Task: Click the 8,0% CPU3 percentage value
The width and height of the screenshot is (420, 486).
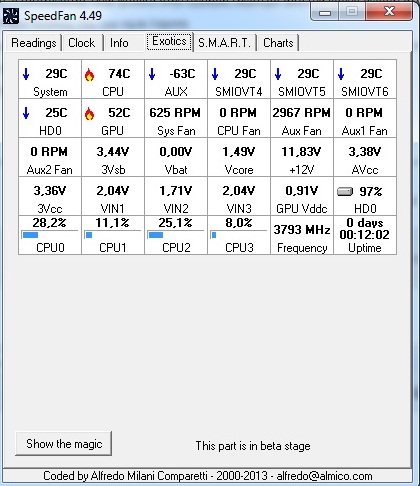Action: [239, 223]
